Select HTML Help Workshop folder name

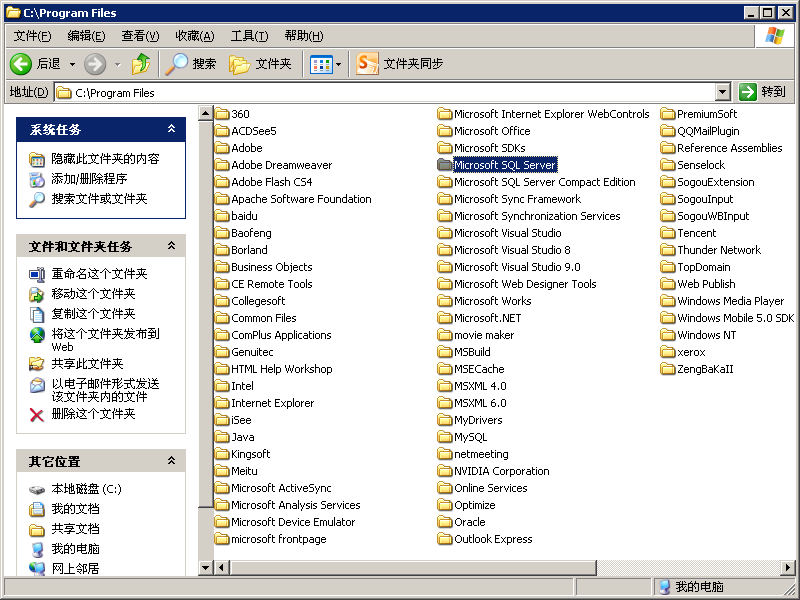[x=282, y=369]
